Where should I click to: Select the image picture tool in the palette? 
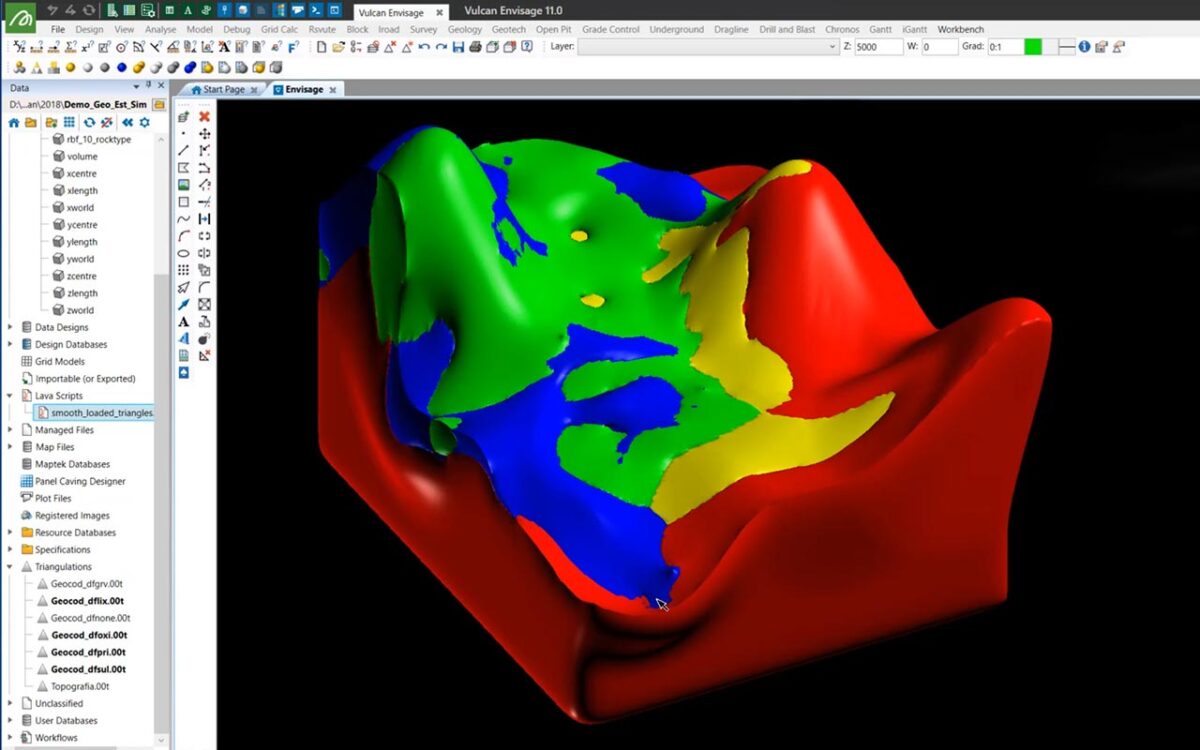[183, 185]
